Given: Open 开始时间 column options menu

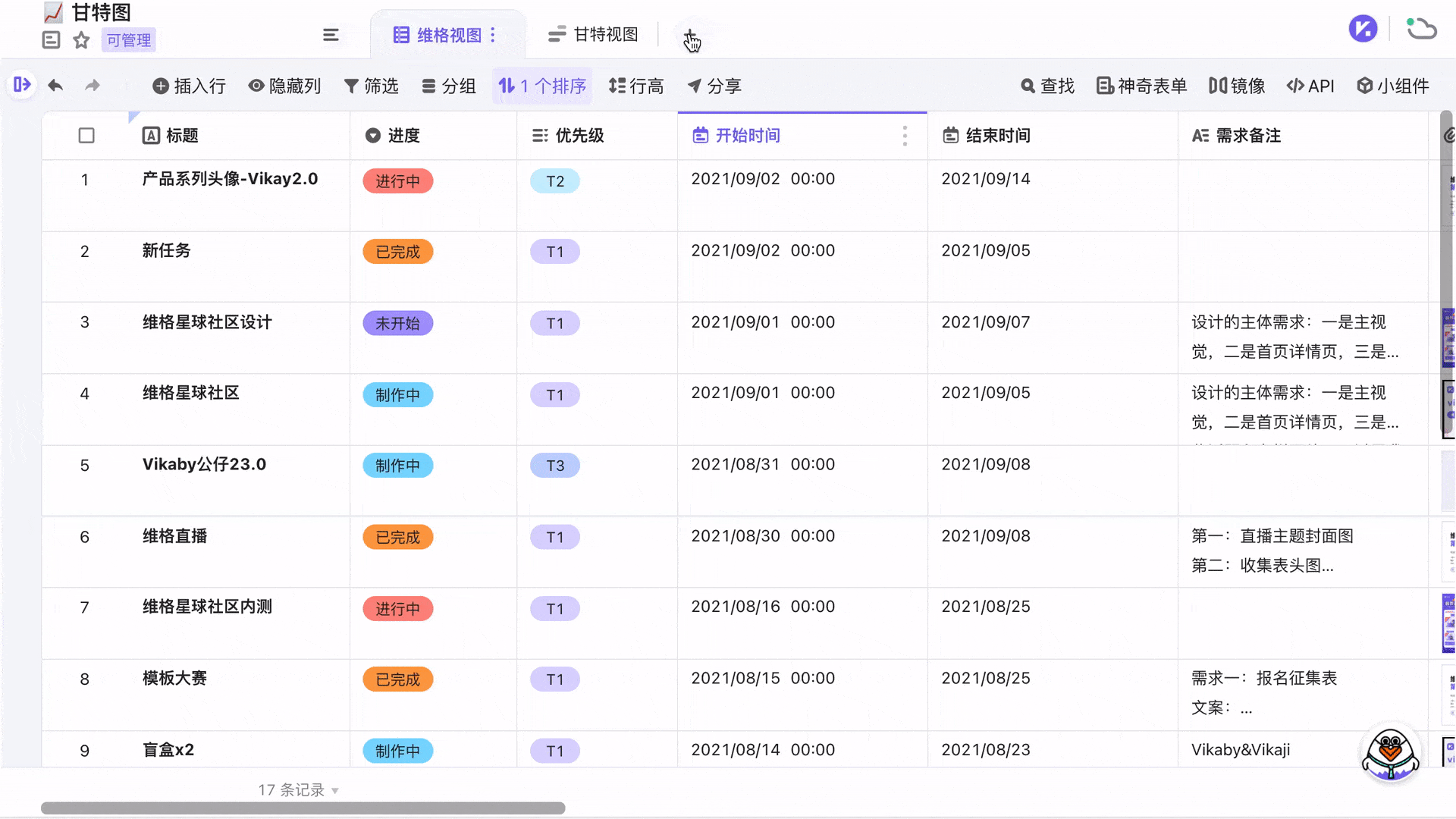Looking at the screenshot, I should tap(905, 135).
